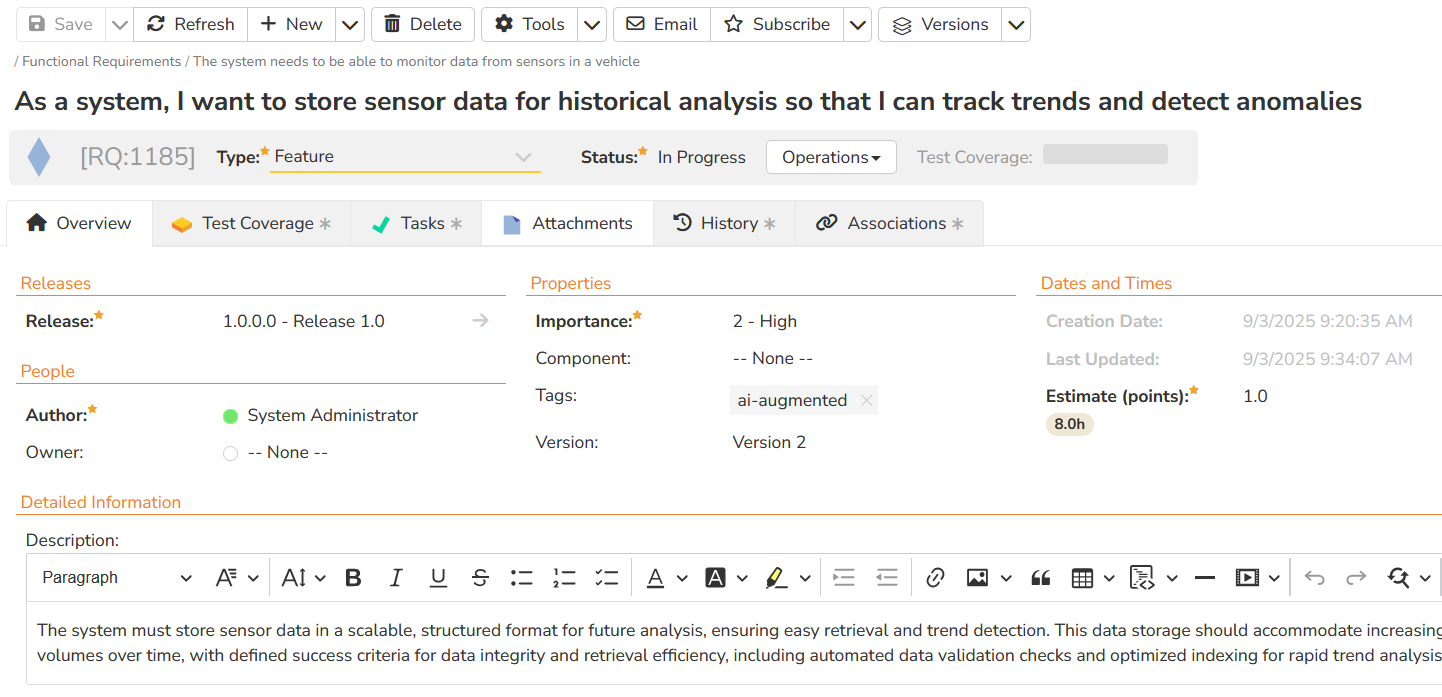Apply strikethrough text formatting
This screenshot has width=1442, height=697.
(x=480, y=578)
